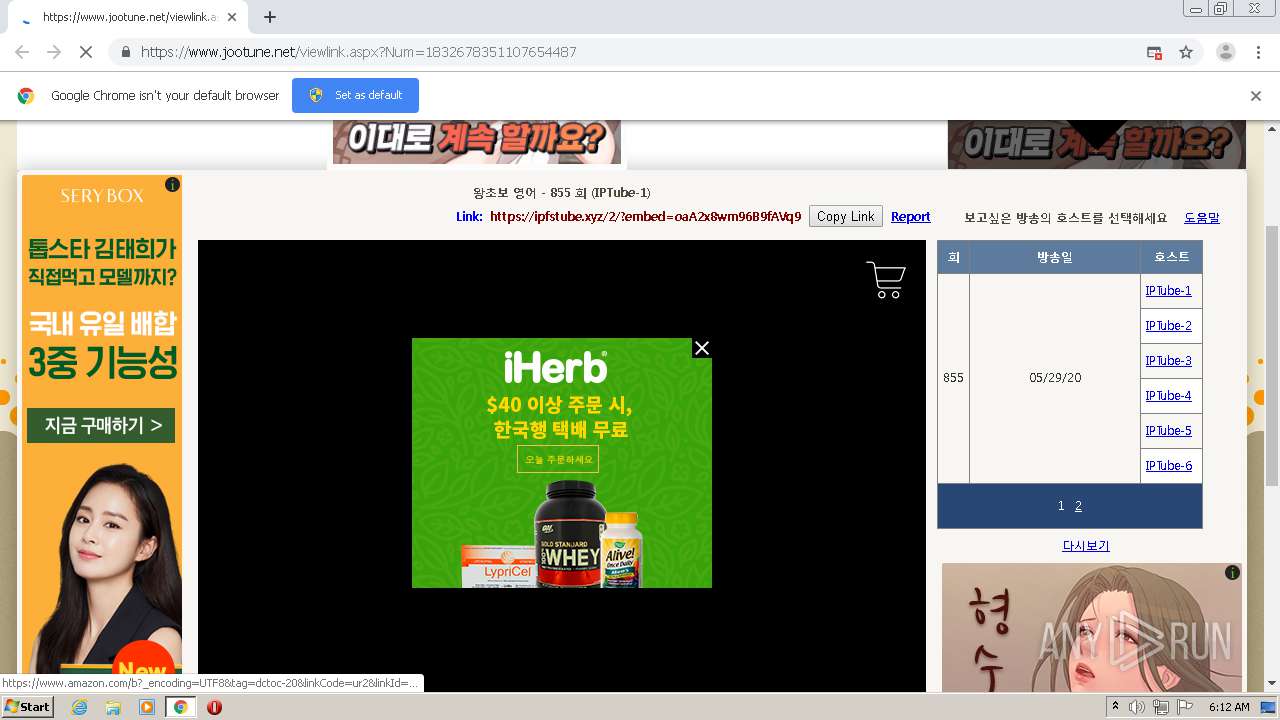Screen dimensions: 1280x720
Task: Open the 도움말 help link
Action: pos(1202,217)
